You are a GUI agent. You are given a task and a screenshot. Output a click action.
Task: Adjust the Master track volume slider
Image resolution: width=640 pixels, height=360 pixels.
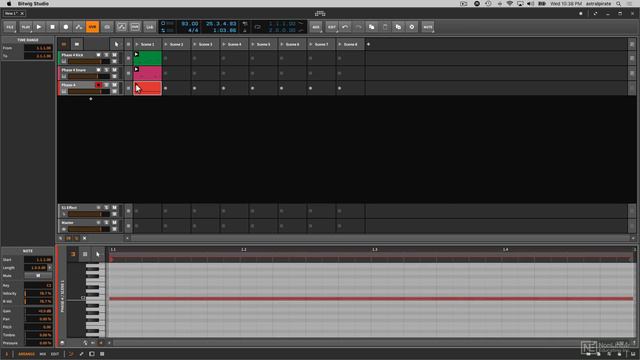point(89,229)
